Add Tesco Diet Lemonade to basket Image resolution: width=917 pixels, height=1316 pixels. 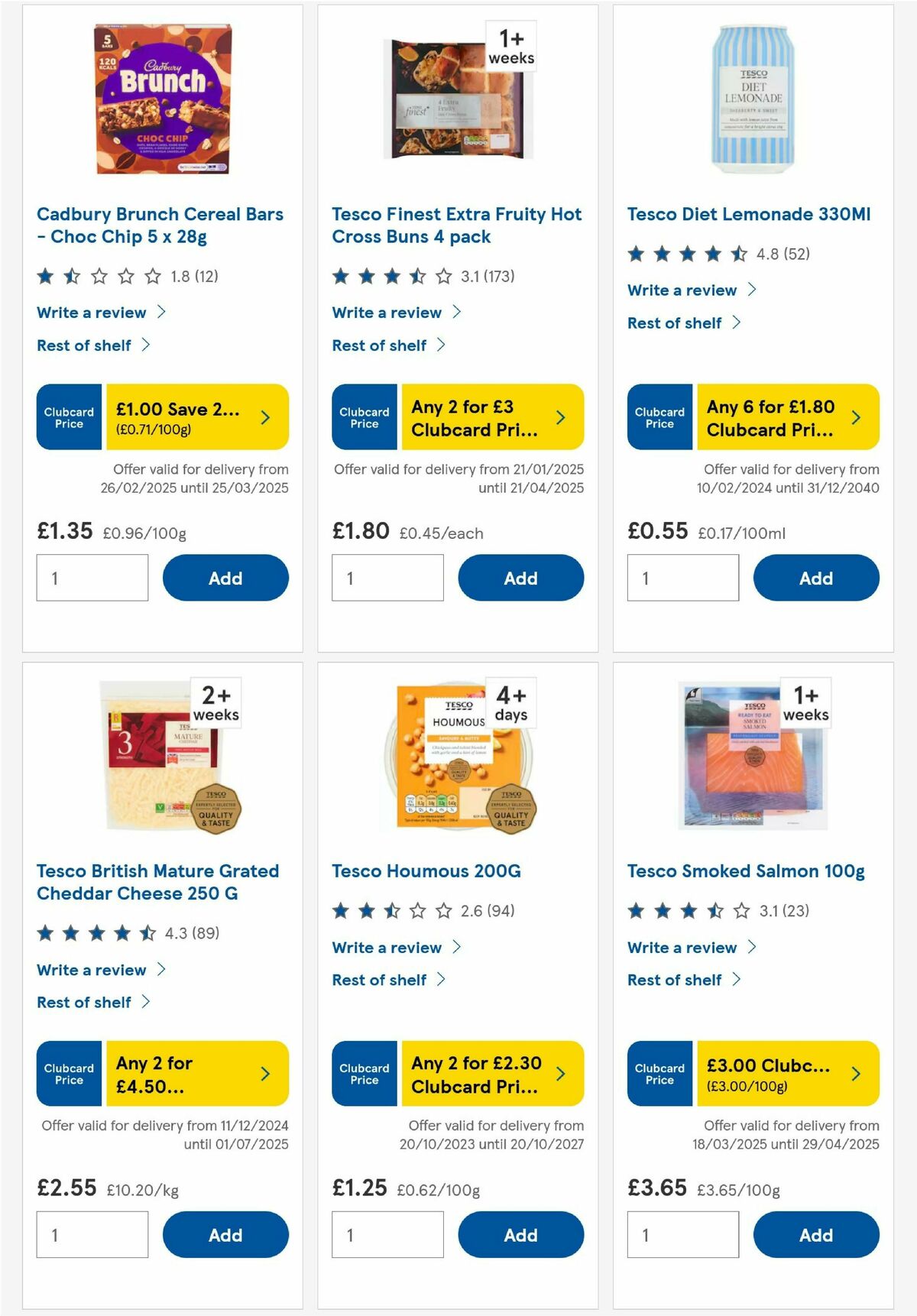click(815, 578)
